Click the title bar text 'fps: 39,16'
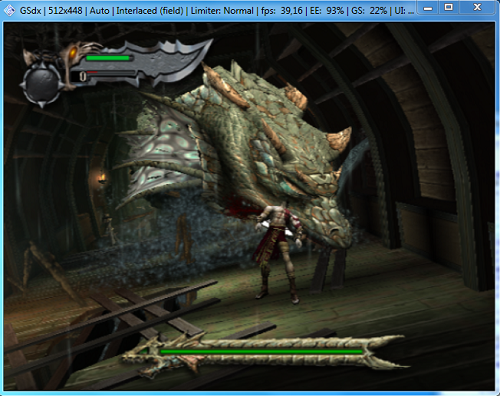Image resolution: width=500 pixels, height=396 pixels. pyautogui.click(x=282, y=11)
